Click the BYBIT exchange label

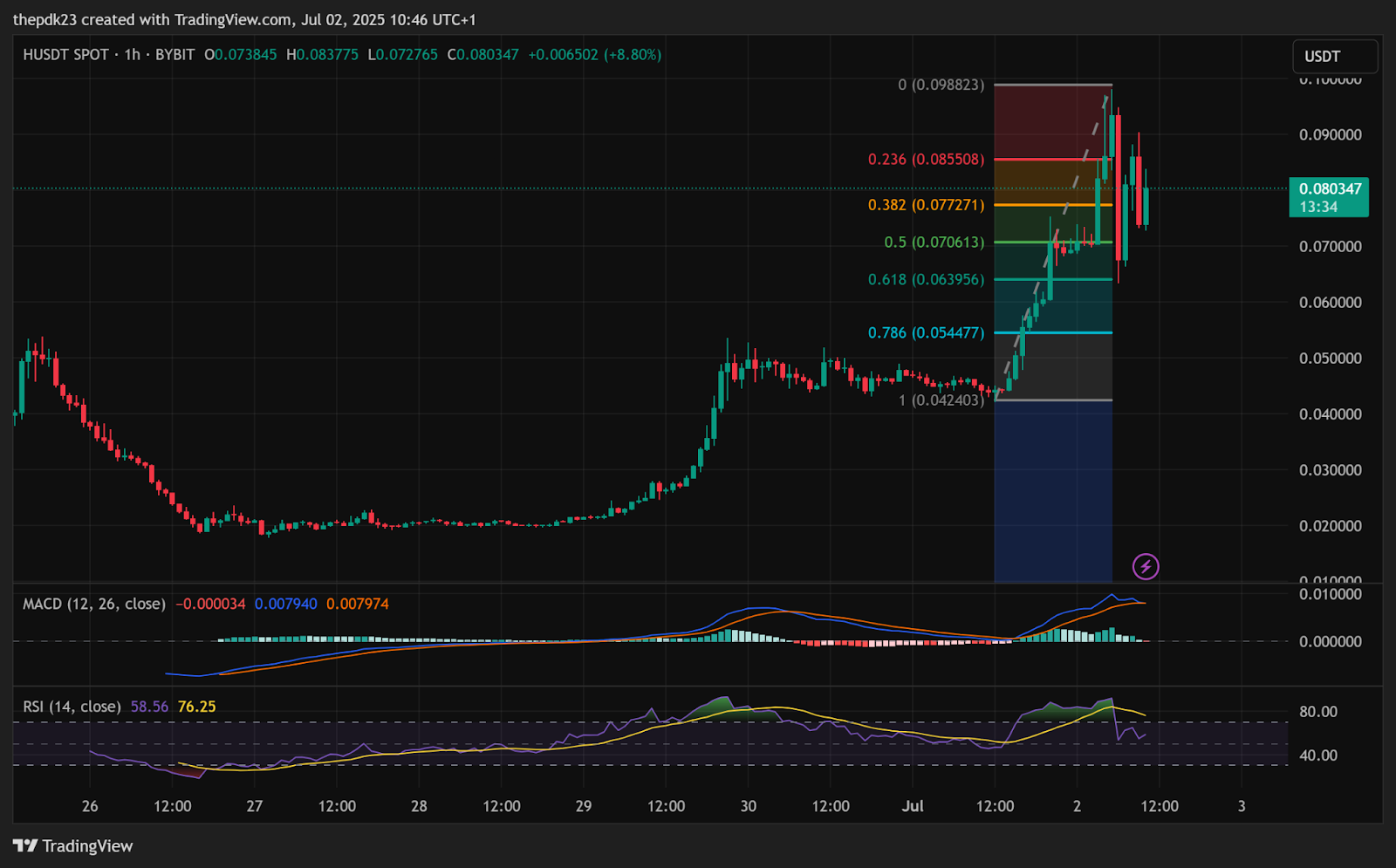tap(174, 54)
